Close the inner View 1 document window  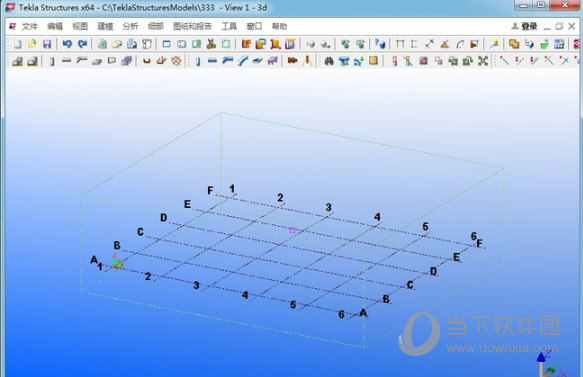[571, 26]
